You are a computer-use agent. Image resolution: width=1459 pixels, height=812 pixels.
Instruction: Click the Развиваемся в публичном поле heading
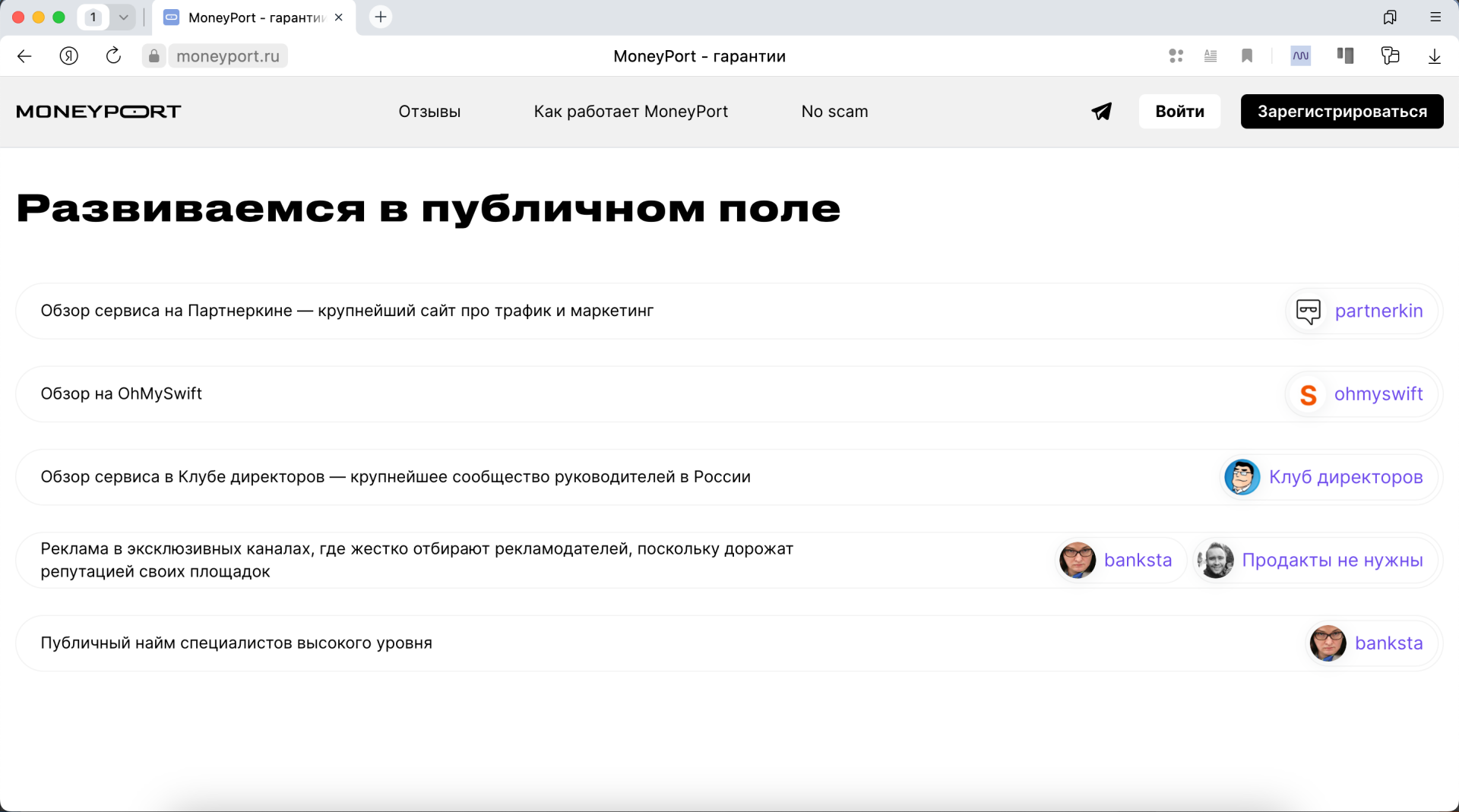[429, 208]
